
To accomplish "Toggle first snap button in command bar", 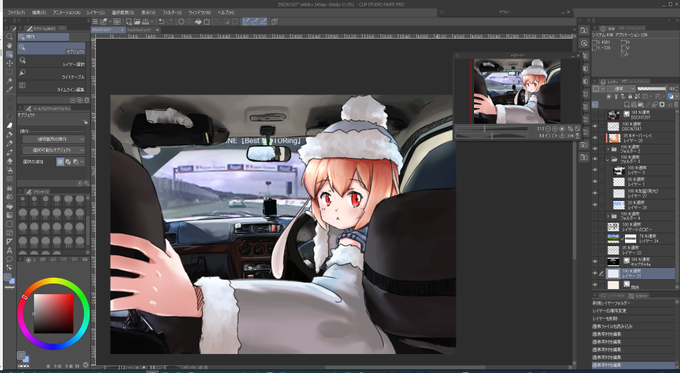I will (246, 21).
